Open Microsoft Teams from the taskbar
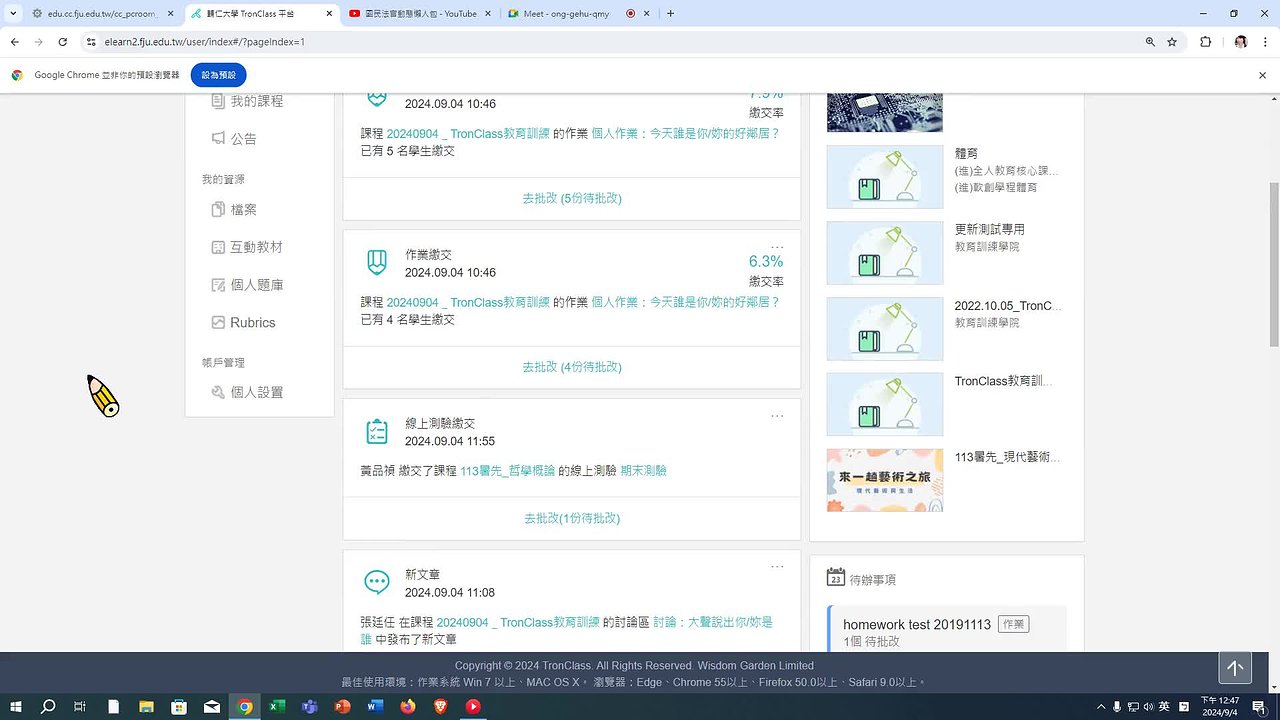Image resolution: width=1280 pixels, height=720 pixels. (x=310, y=706)
